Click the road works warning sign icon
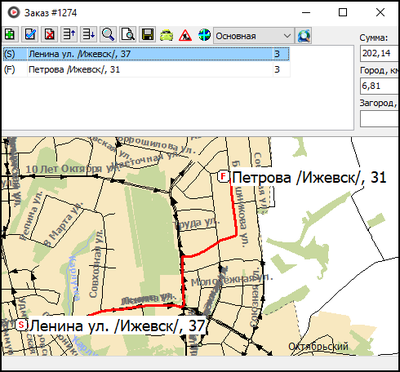 (185, 35)
